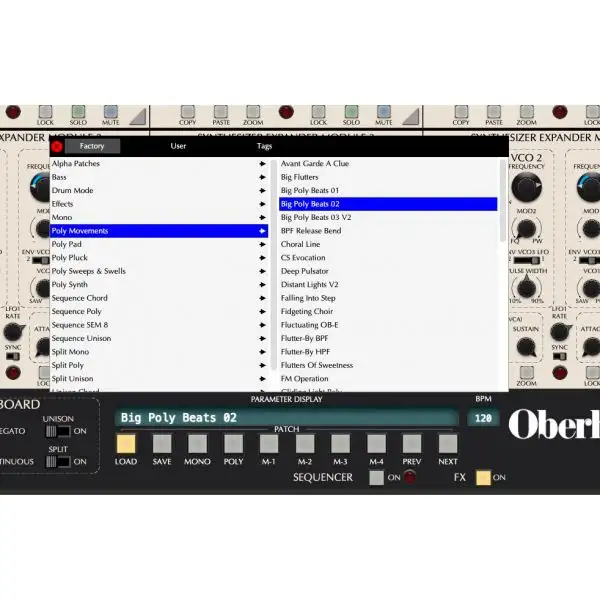600x600 pixels.
Task: Select the M-1 memory button
Action: pyautogui.click(x=269, y=443)
